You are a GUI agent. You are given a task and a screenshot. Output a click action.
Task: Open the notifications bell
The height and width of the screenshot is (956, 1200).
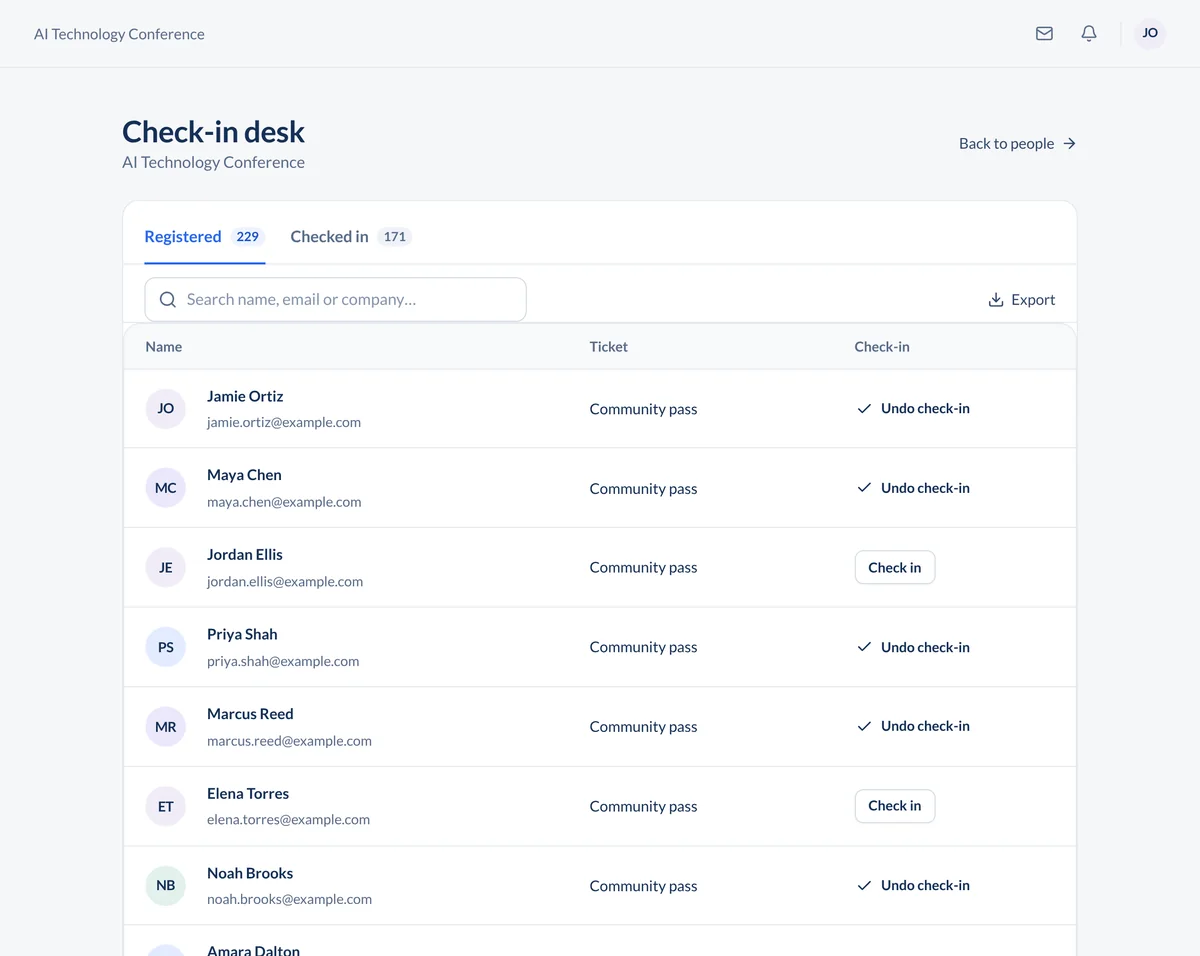(1089, 34)
